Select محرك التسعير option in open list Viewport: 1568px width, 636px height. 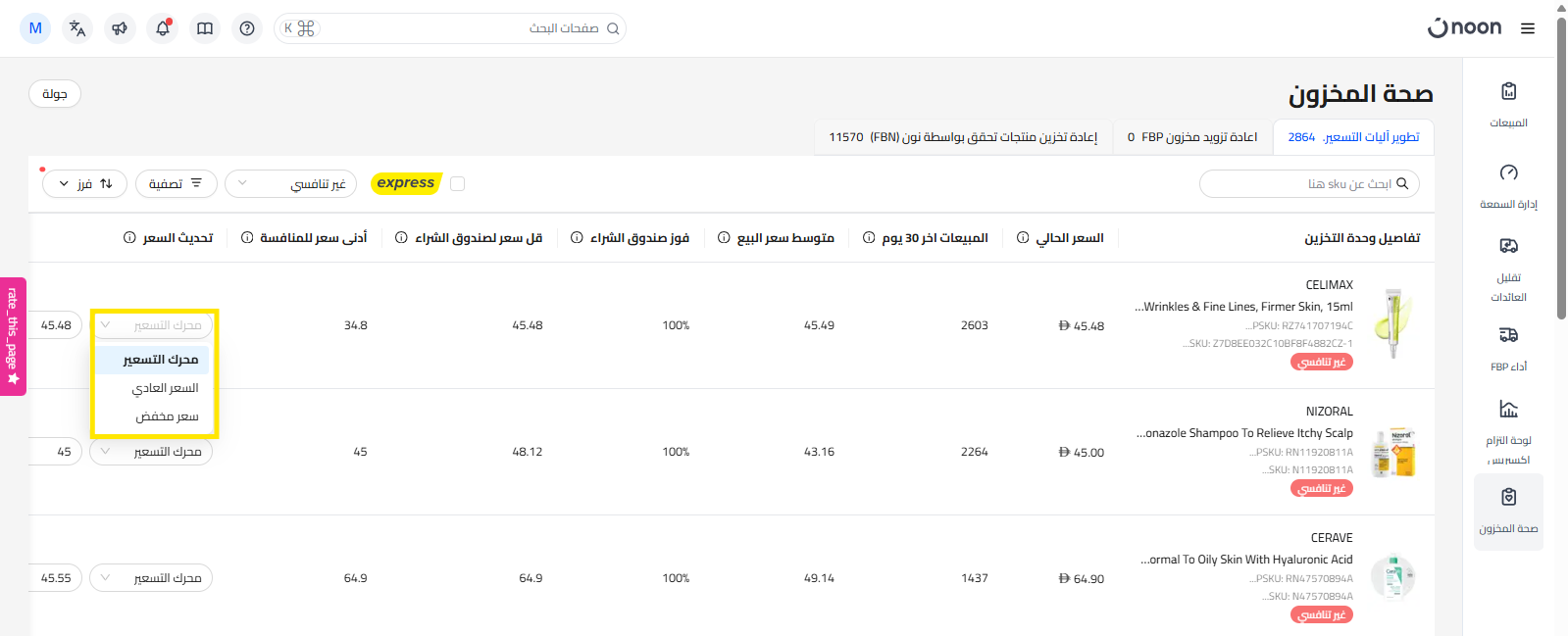153,360
